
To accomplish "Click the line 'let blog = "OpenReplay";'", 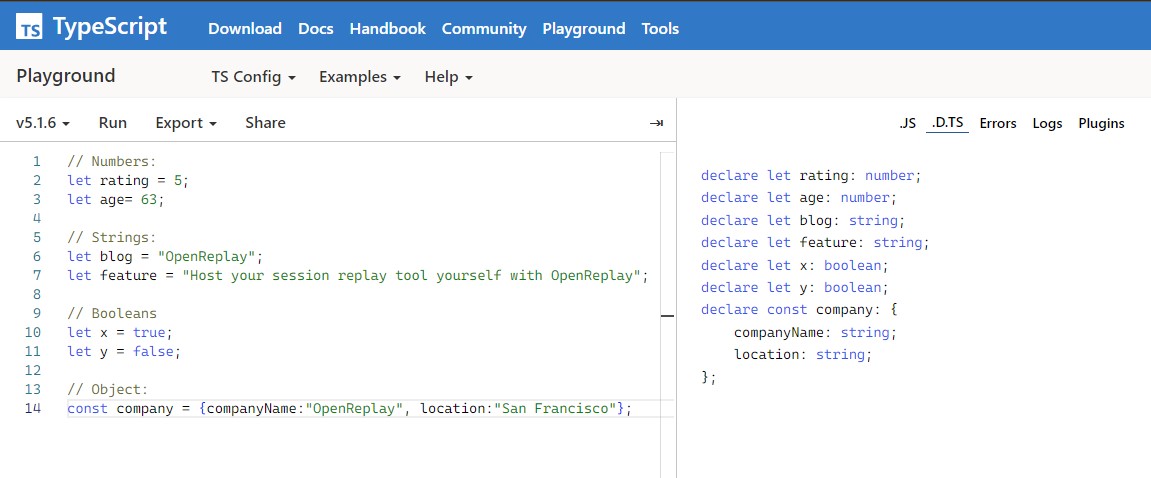I will click(x=164, y=256).
